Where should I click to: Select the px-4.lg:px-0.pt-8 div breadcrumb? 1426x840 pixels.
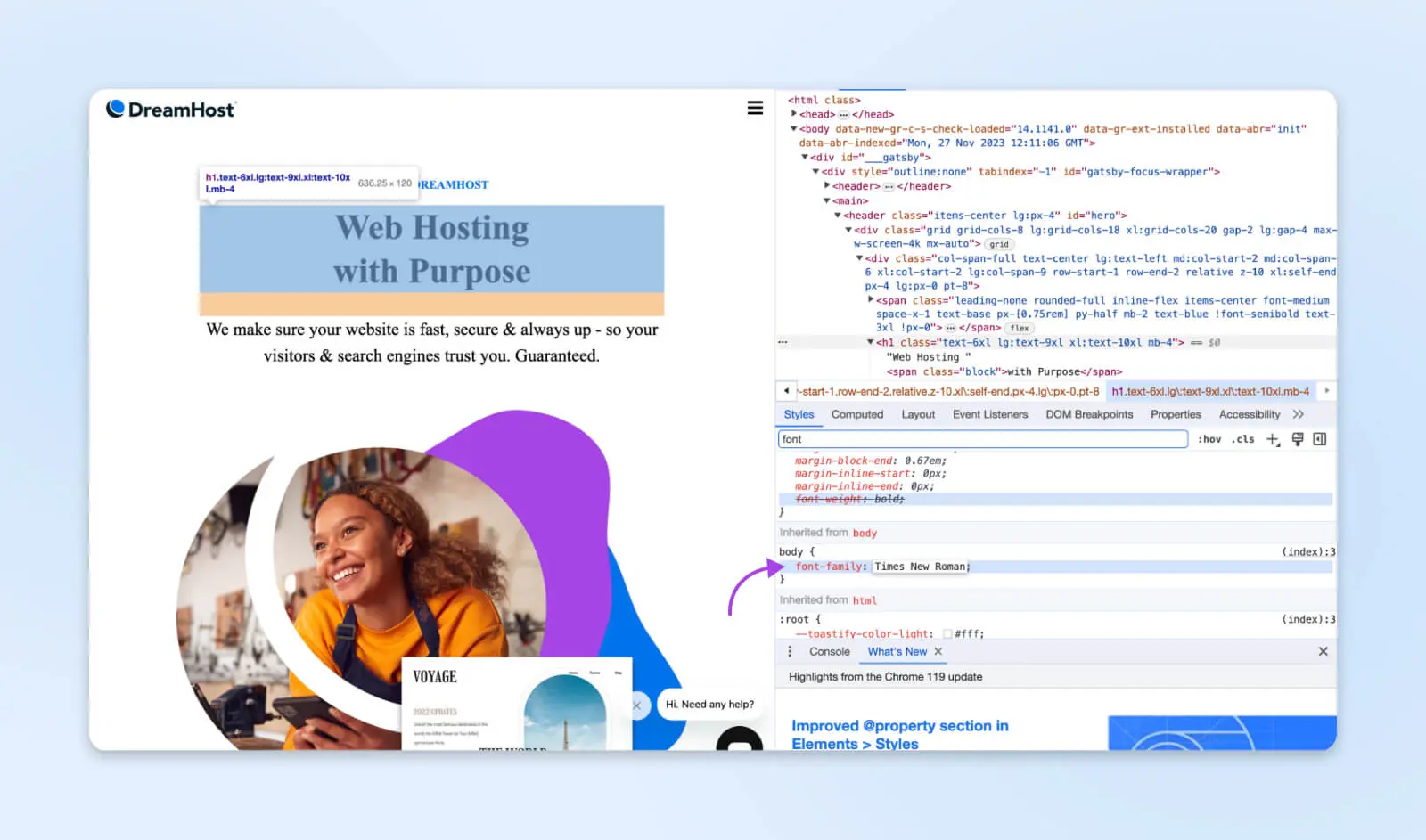(950, 391)
